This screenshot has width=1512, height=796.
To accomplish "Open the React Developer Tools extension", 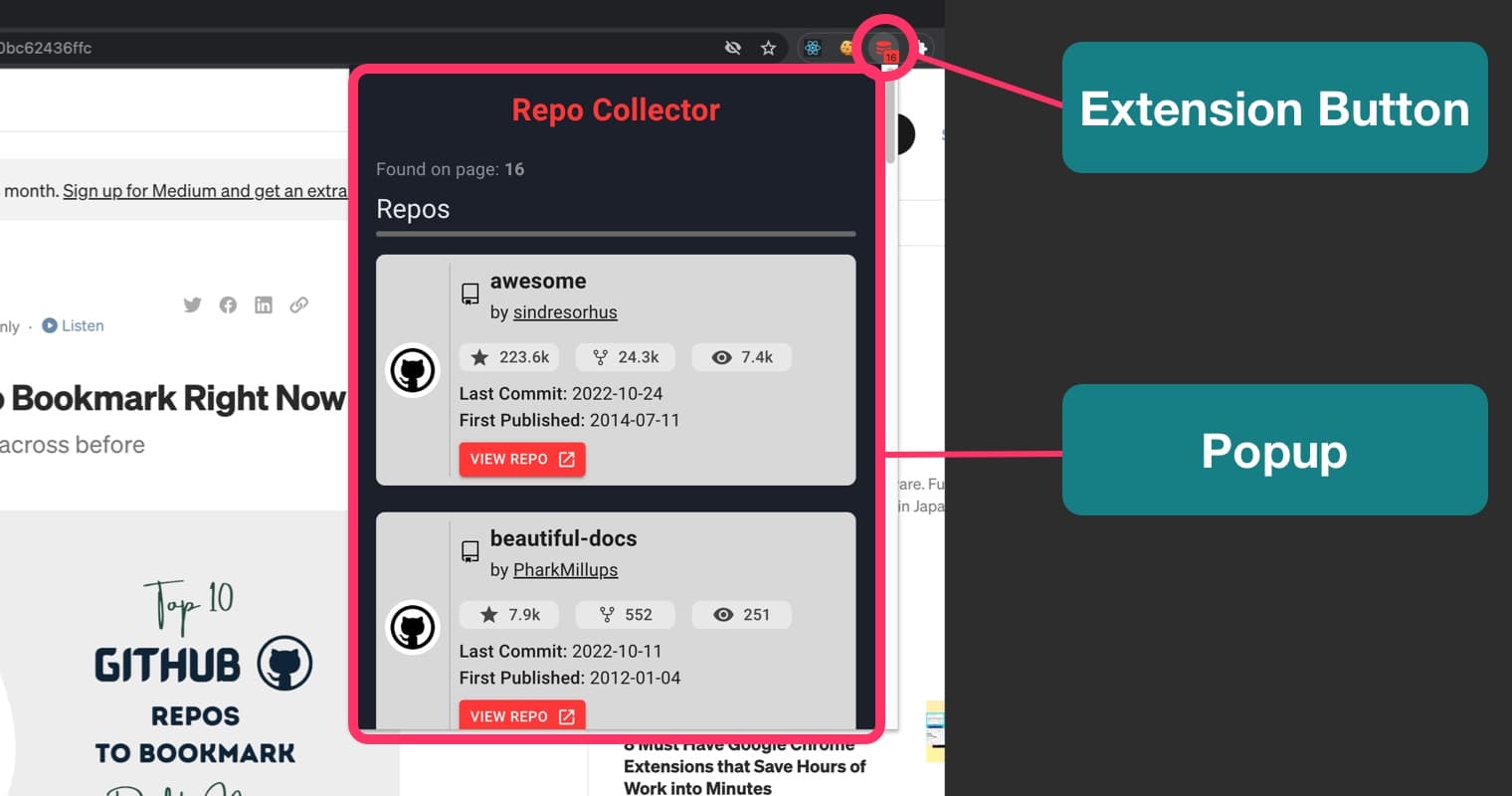I will [813, 47].
